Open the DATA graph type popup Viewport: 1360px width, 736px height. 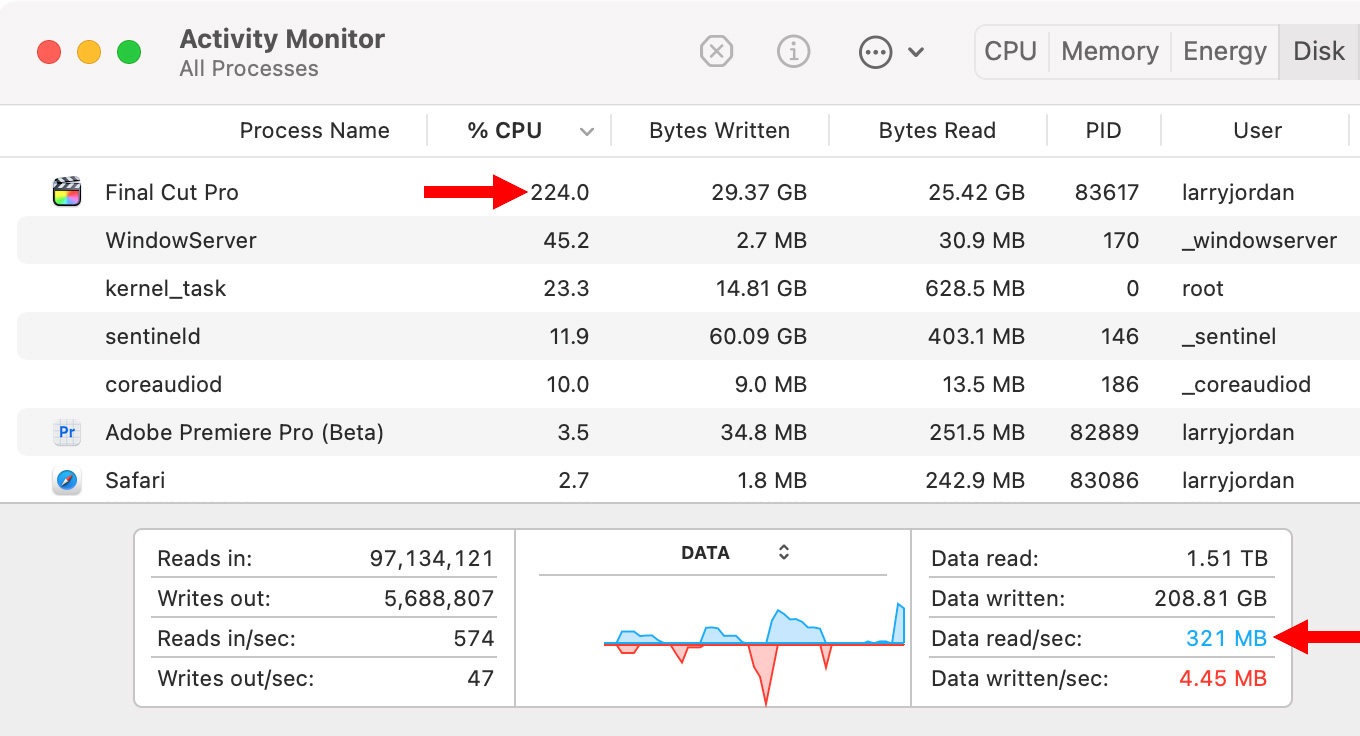736,552
